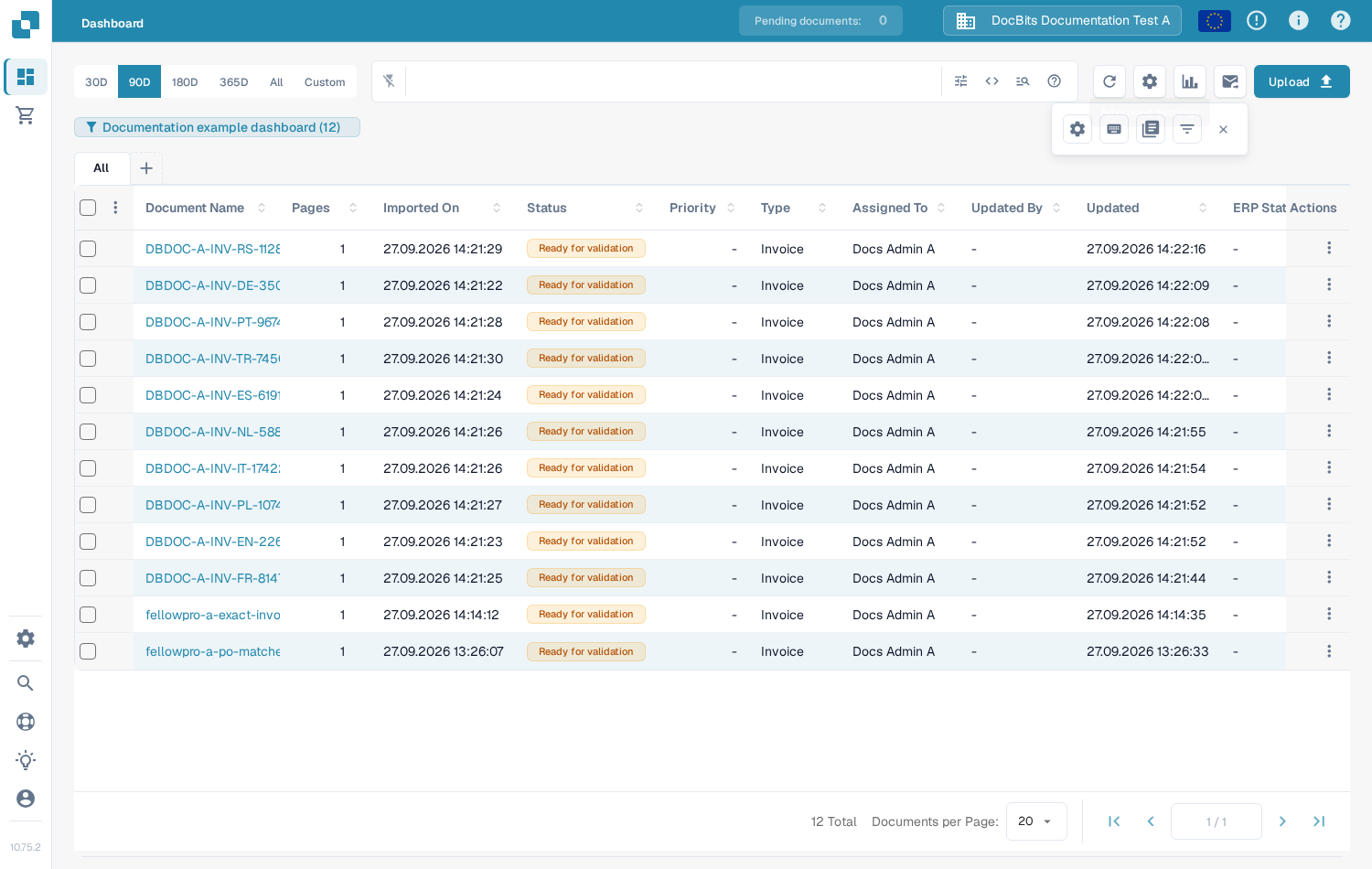Image resolution: width=1372 pixels, height=869 pixels.
Task: Open keyboard shortcuts icon in popup
Action: [x=1114, y=129]
